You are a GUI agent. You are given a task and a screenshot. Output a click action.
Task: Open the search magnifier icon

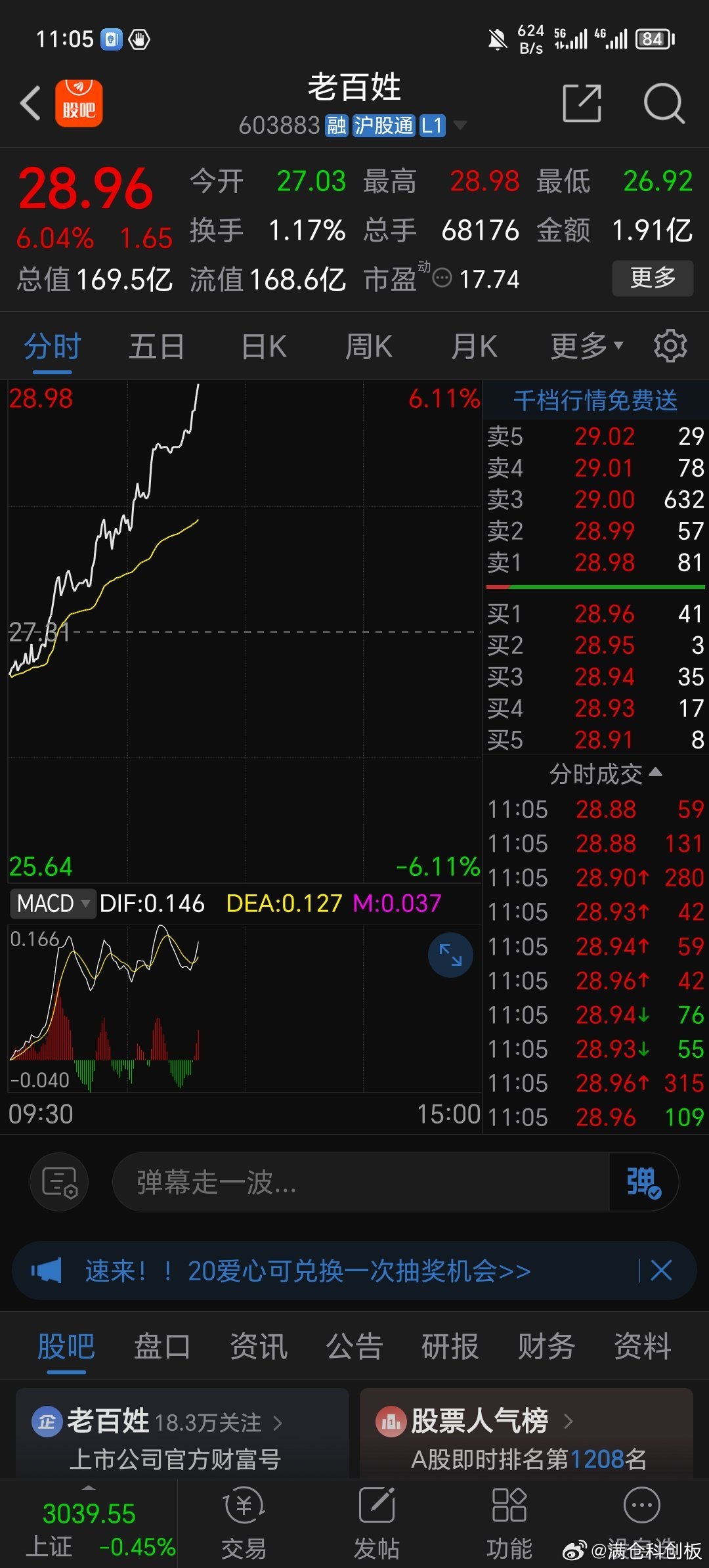click(x=664, y=103)
